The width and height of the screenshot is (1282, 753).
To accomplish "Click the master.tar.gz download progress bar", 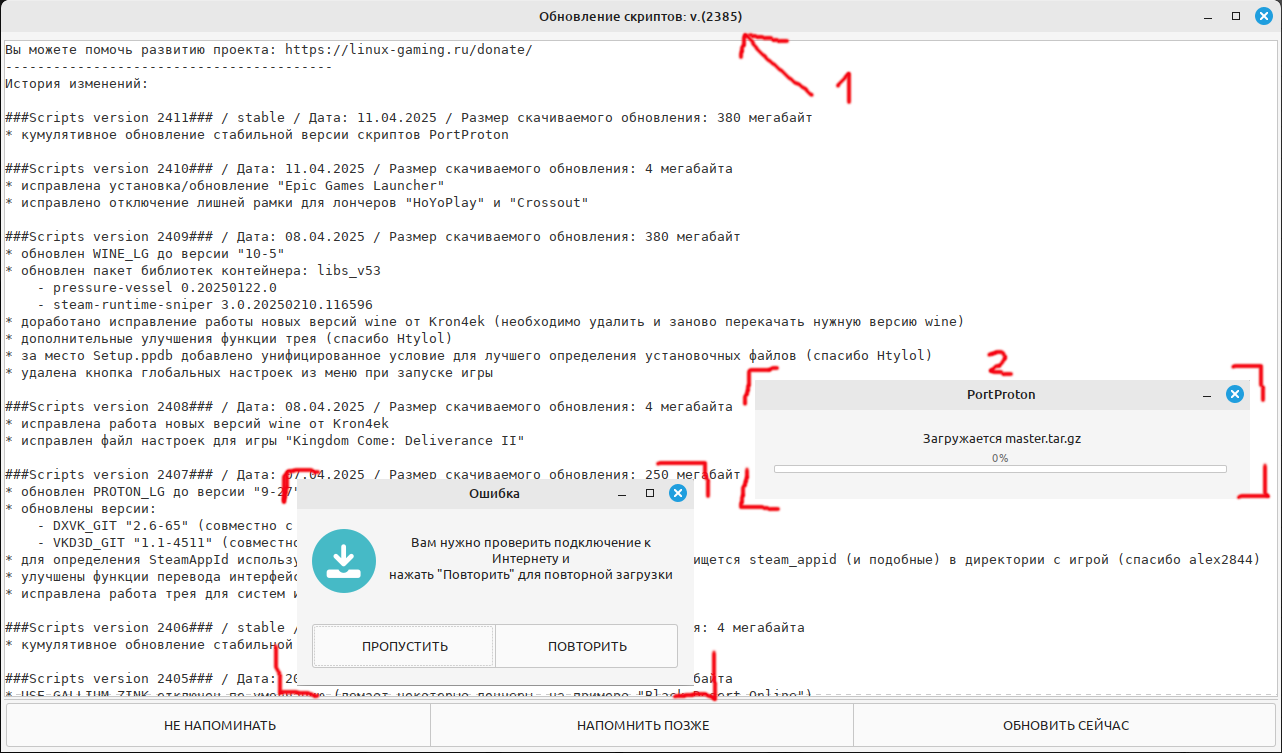I will coord(1000,468).
